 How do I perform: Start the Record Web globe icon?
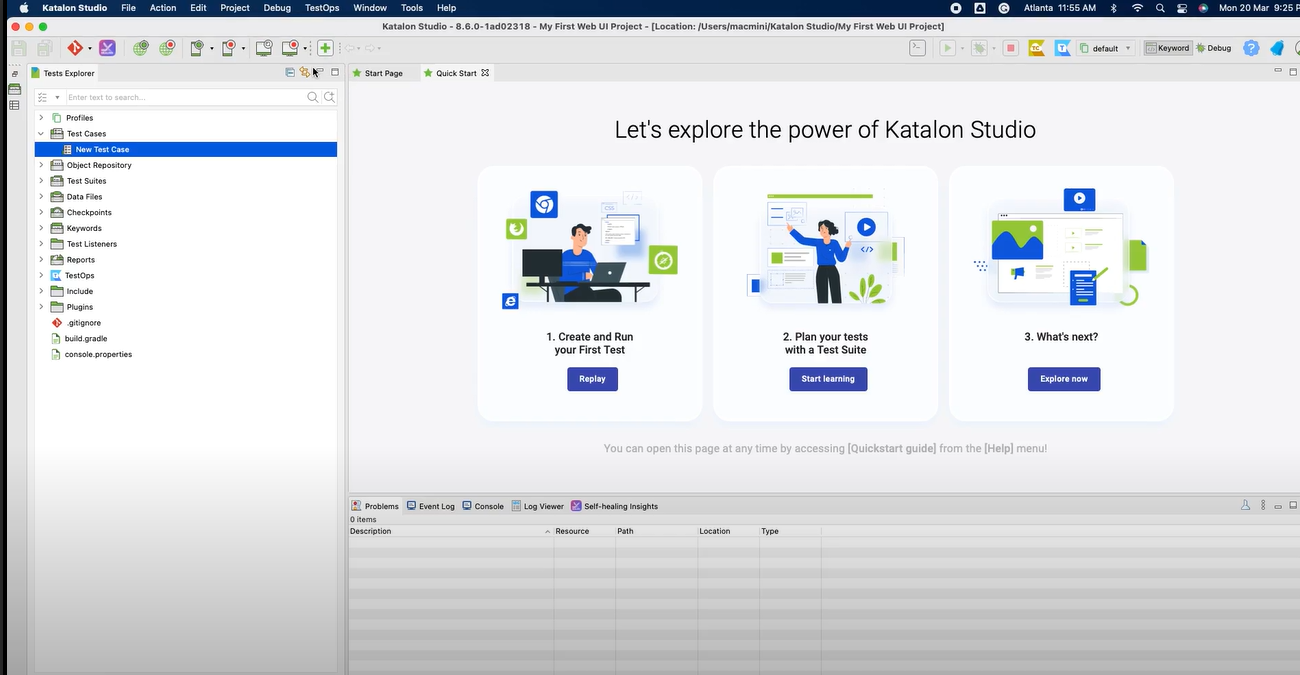click(x=167, y=48)
